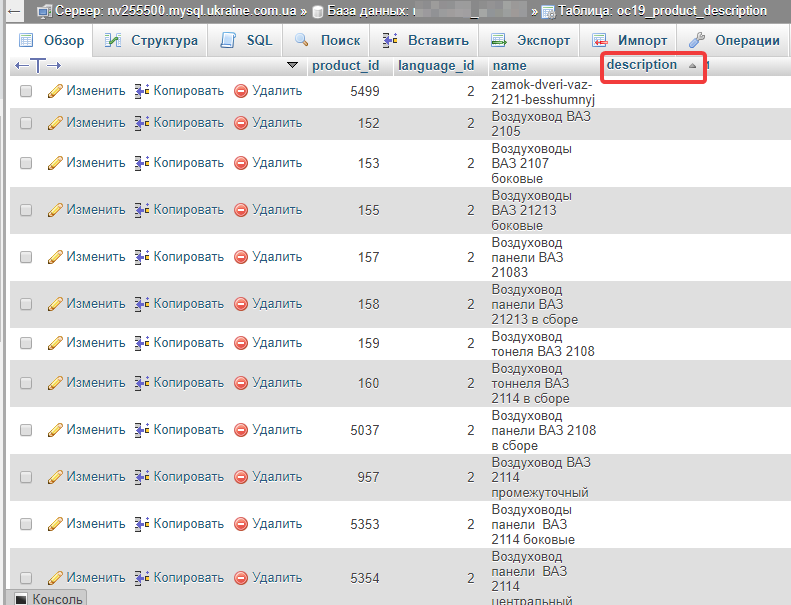The image size is (791, 605).
Task: Click the red delete icon for row 153
Action: coord(241,163)
